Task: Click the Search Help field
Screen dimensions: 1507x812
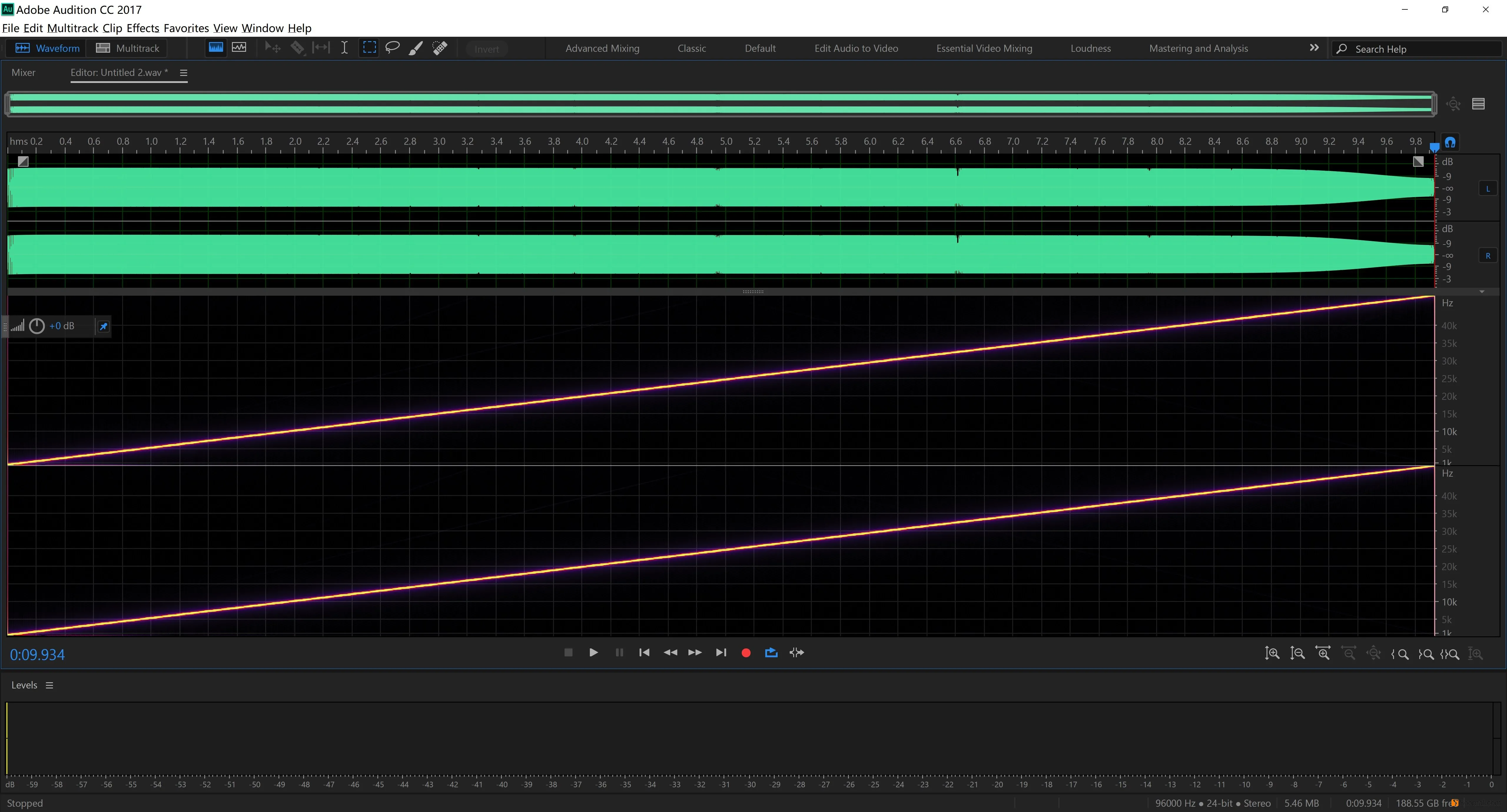Action: tap(1416, 49)
